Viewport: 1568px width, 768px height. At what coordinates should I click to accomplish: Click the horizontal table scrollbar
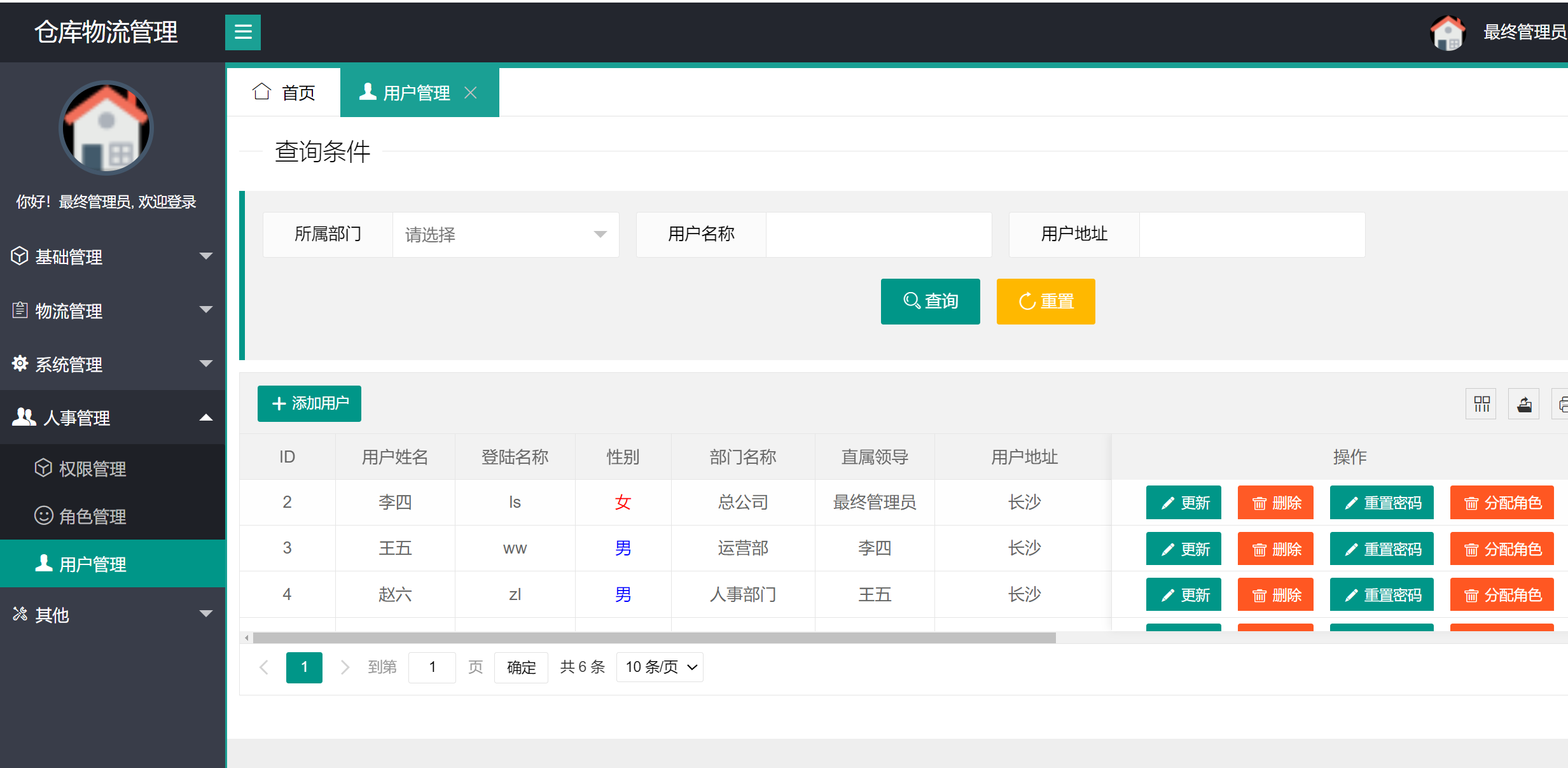654,638
